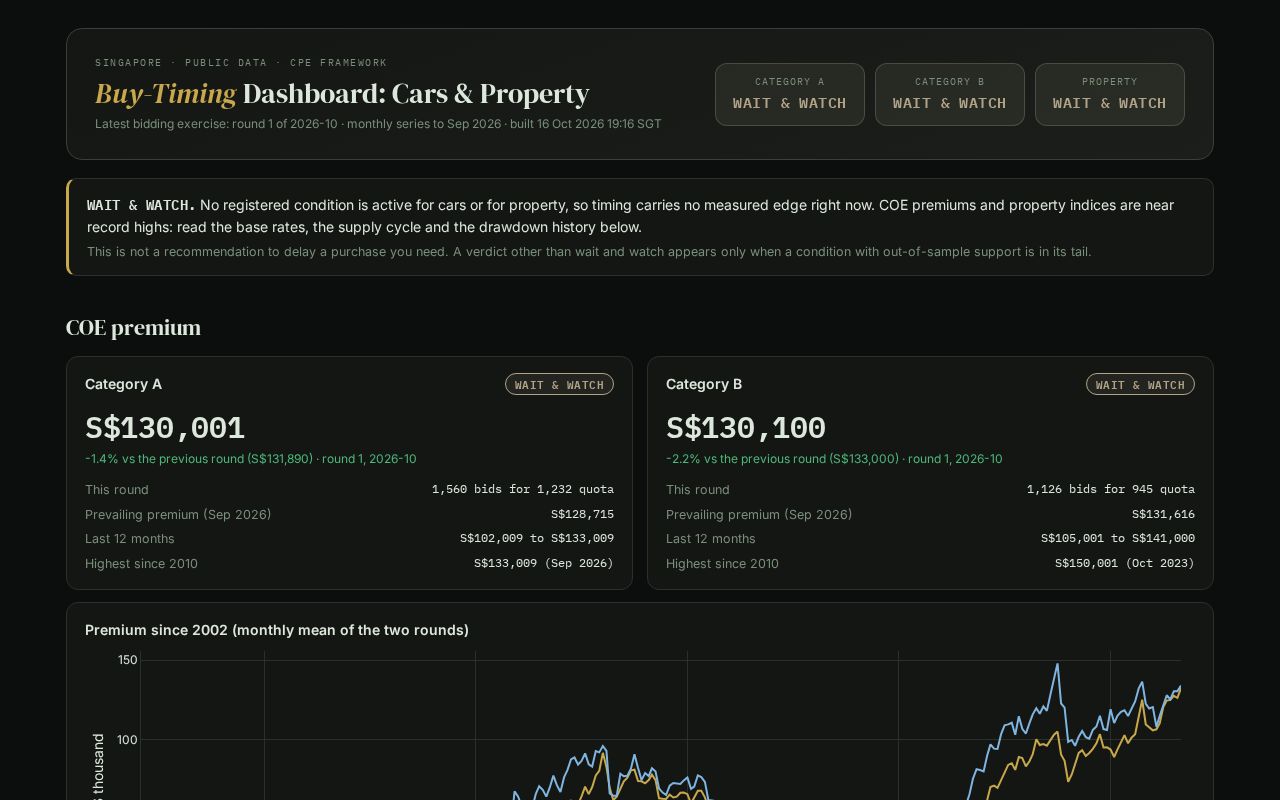
Task: Click the '-1.4% vs the previous round' line
Action: [x=251, y=459]
